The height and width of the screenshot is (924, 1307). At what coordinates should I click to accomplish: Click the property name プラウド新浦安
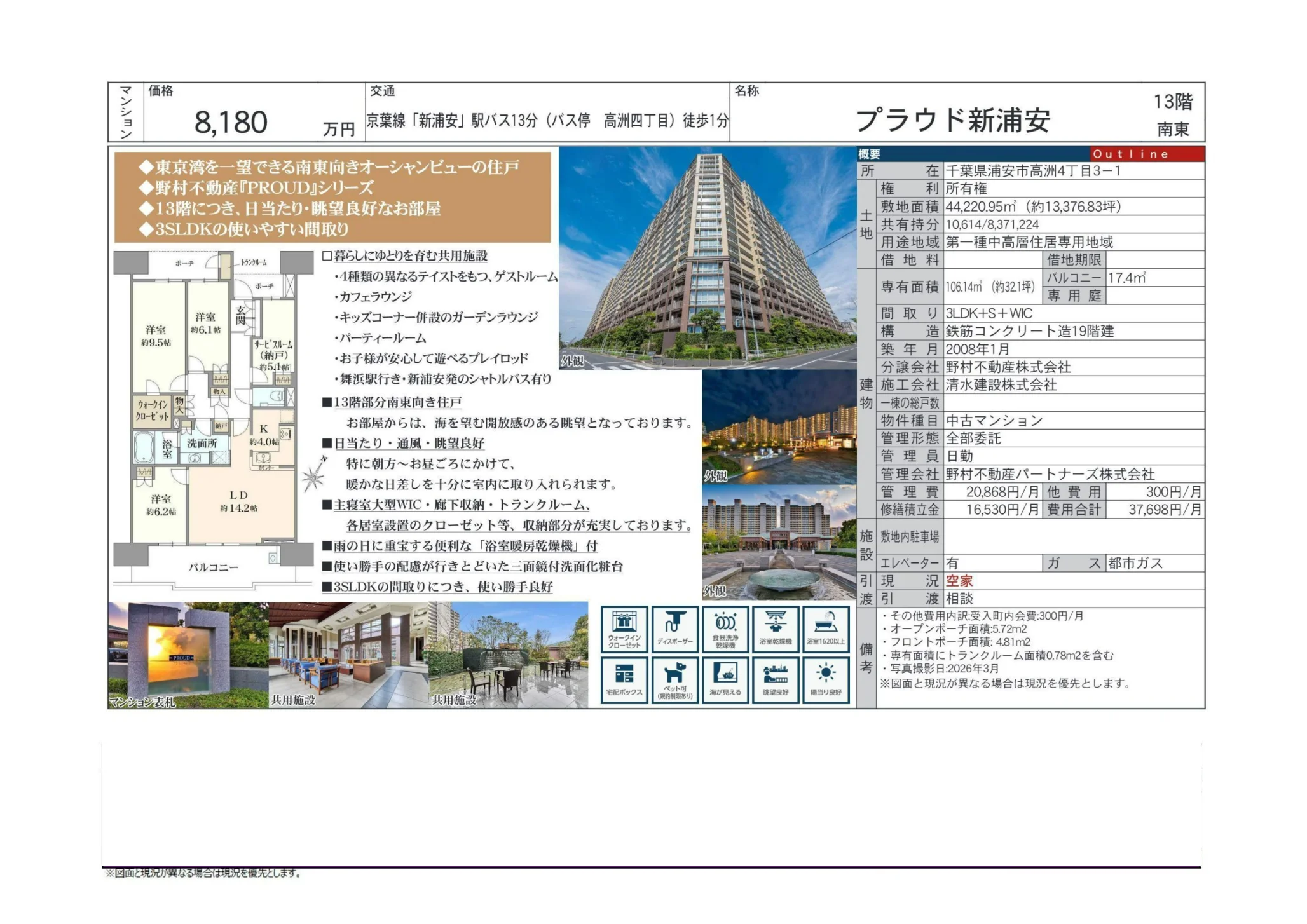pyautogui.click(x=953, y=120)
